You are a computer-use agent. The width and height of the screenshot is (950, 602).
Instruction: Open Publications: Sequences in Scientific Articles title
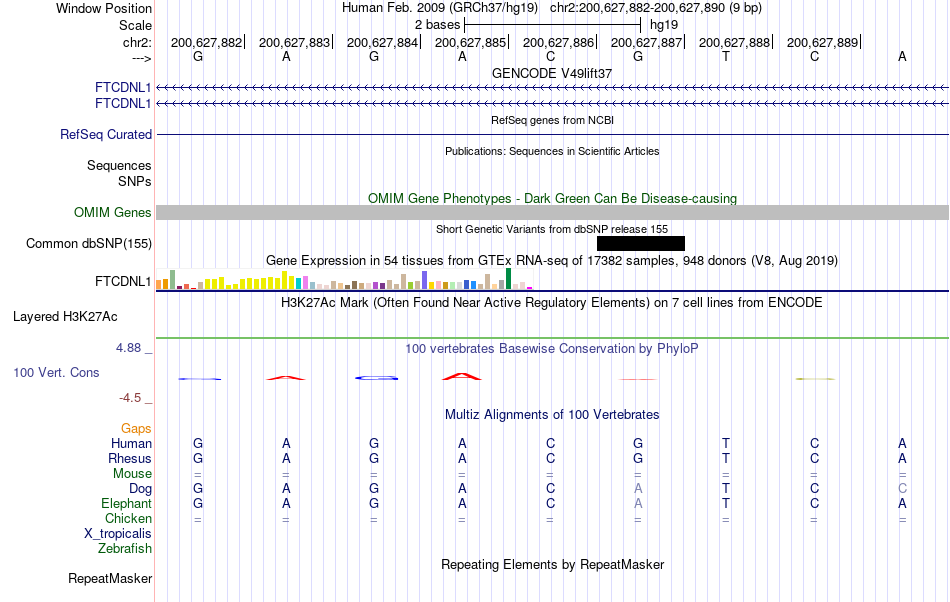[x=552, y=151]
